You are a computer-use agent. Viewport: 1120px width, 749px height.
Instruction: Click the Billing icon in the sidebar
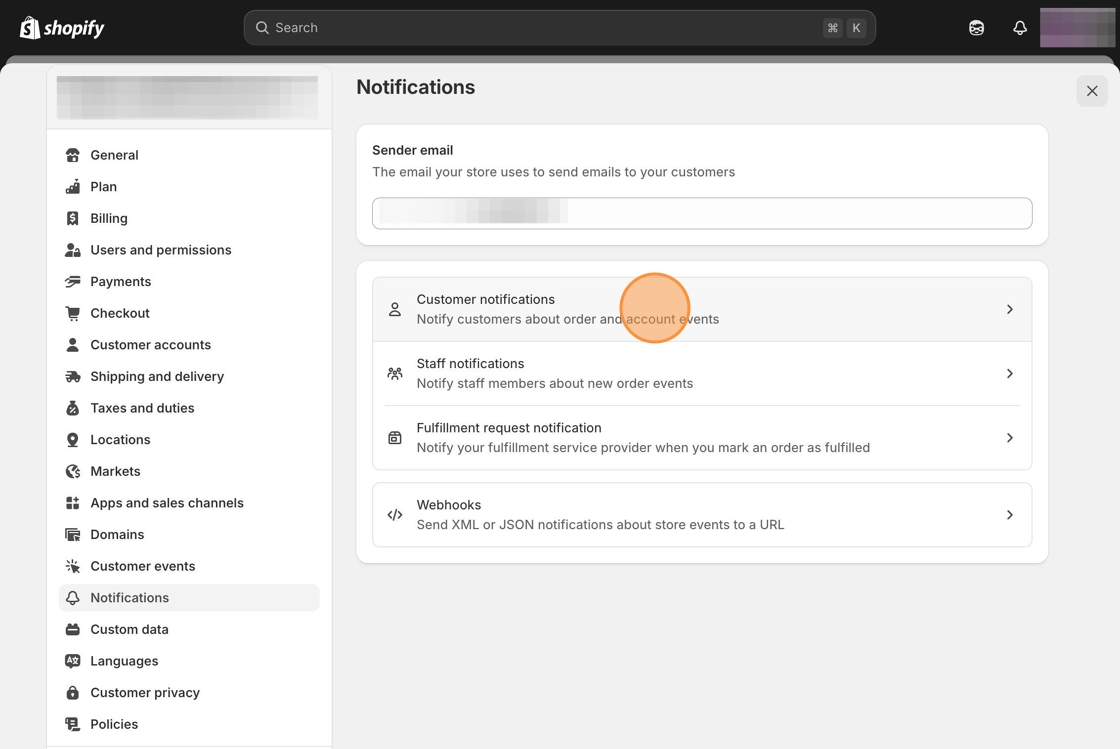coord(72,218)
